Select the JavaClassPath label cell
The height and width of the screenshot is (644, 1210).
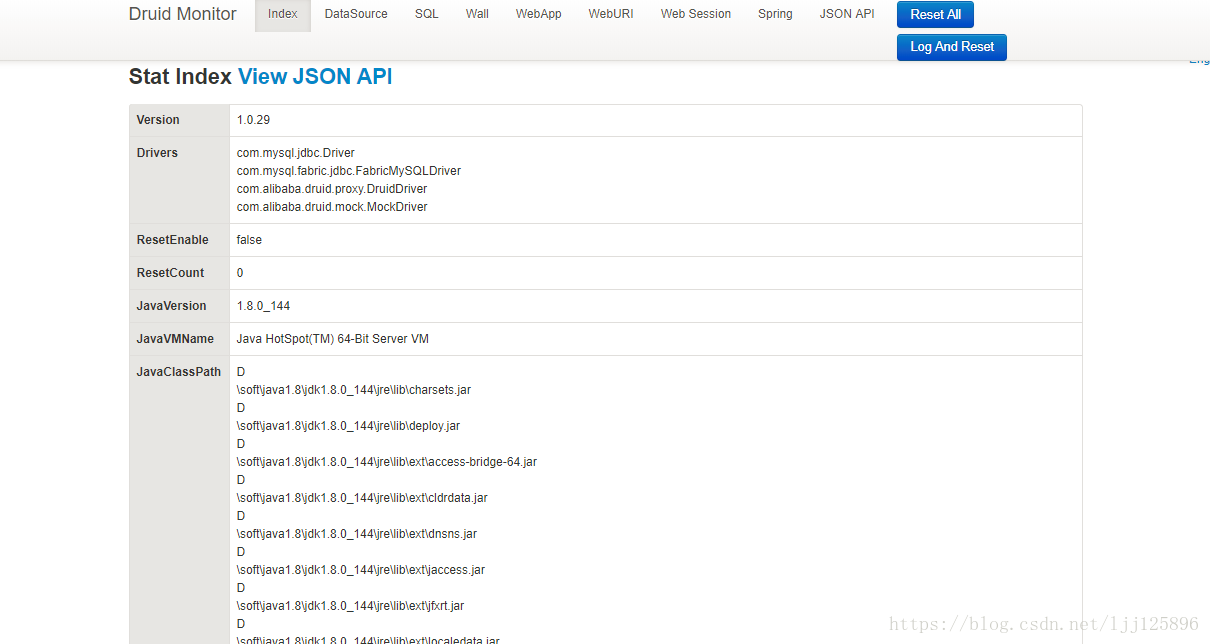coord(180,500)
